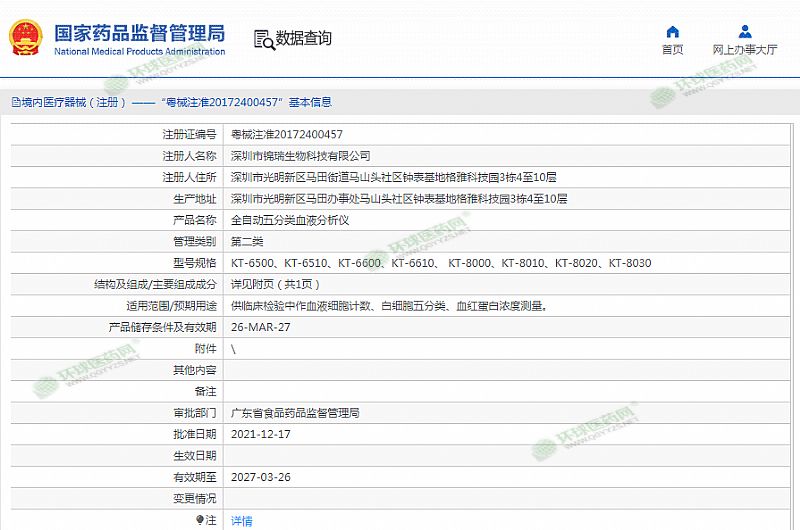Image resolution: width=800 pixels, height=530 pixels.
Task: Click the 国家药品监督管理局 site title
Action: click(138, 33)
